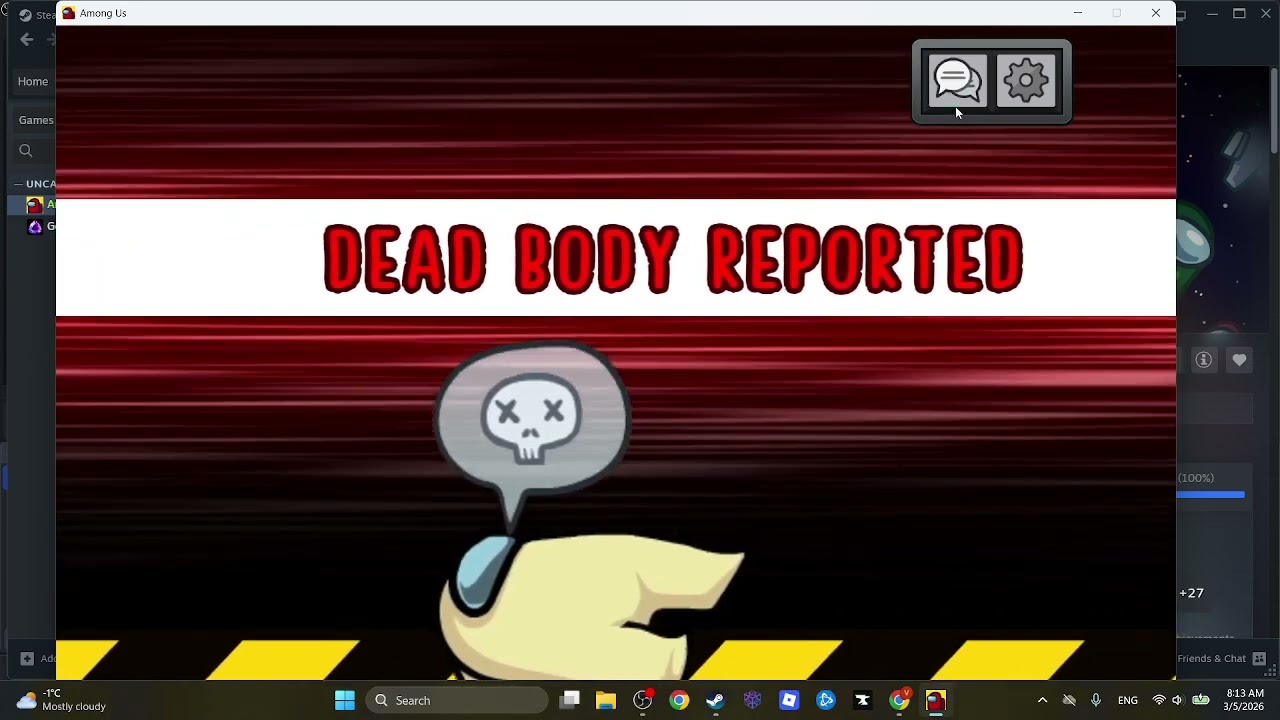Image resolution: width=1280 pixels, height=720 pixels.
Task: Minimize the Among Us window
Action: [x=1077, y=13]
